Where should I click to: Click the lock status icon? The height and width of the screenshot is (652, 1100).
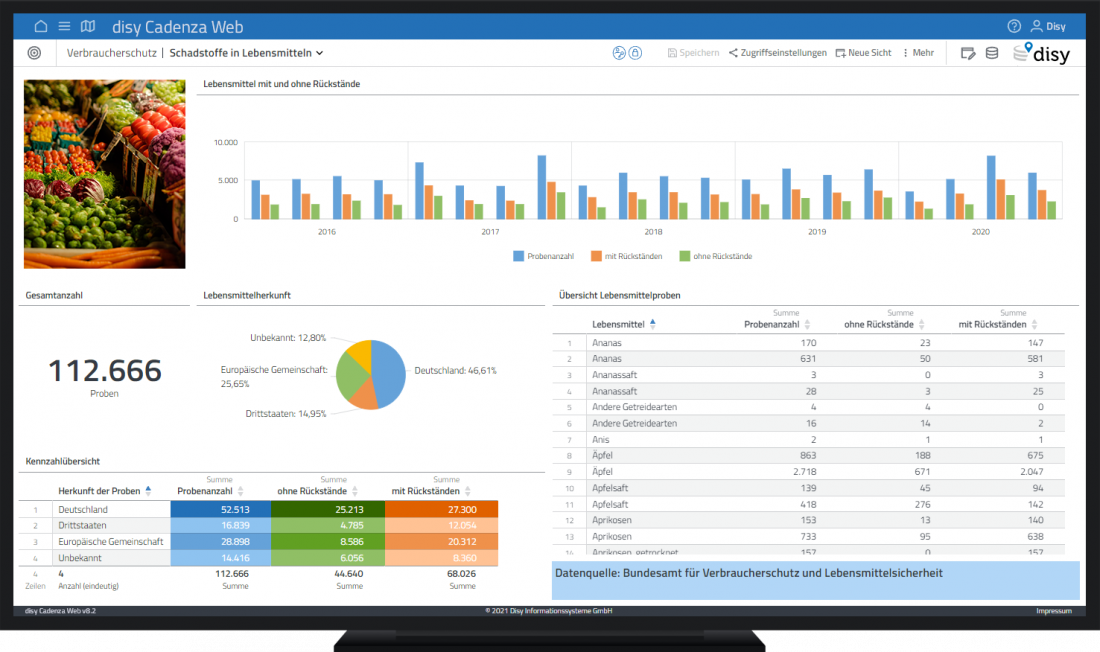pos(636,53)
